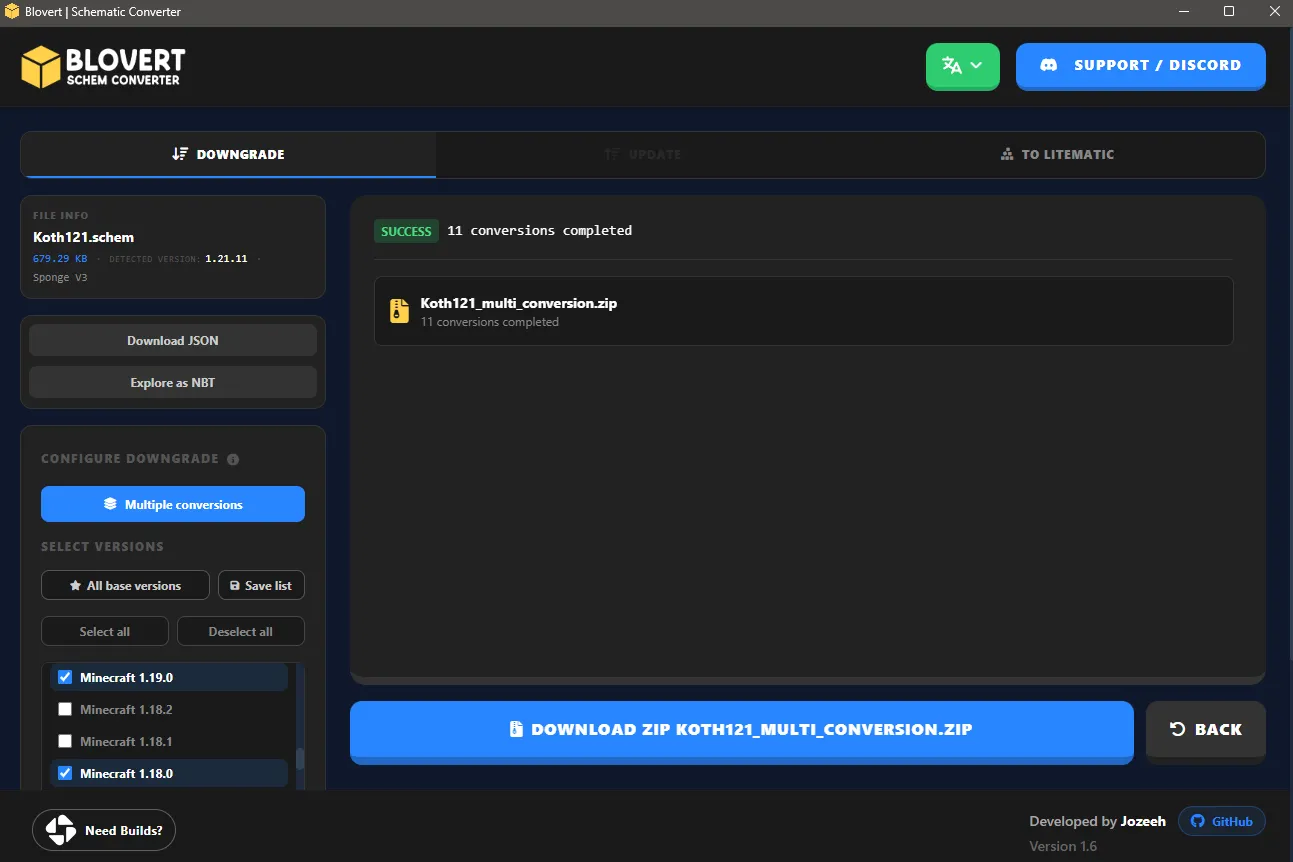
Task: Click the detected version 1.21.11 value
Action: (x=226, y=258)
